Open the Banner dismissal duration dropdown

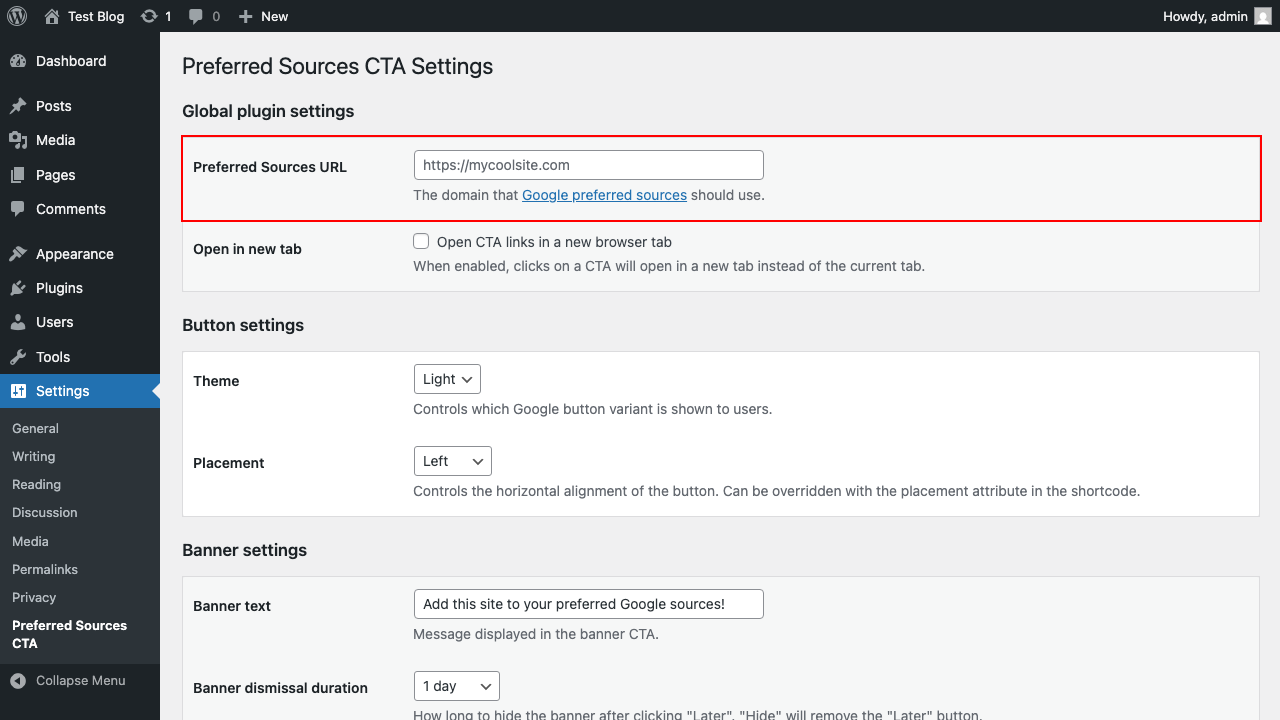pos(456,686)
